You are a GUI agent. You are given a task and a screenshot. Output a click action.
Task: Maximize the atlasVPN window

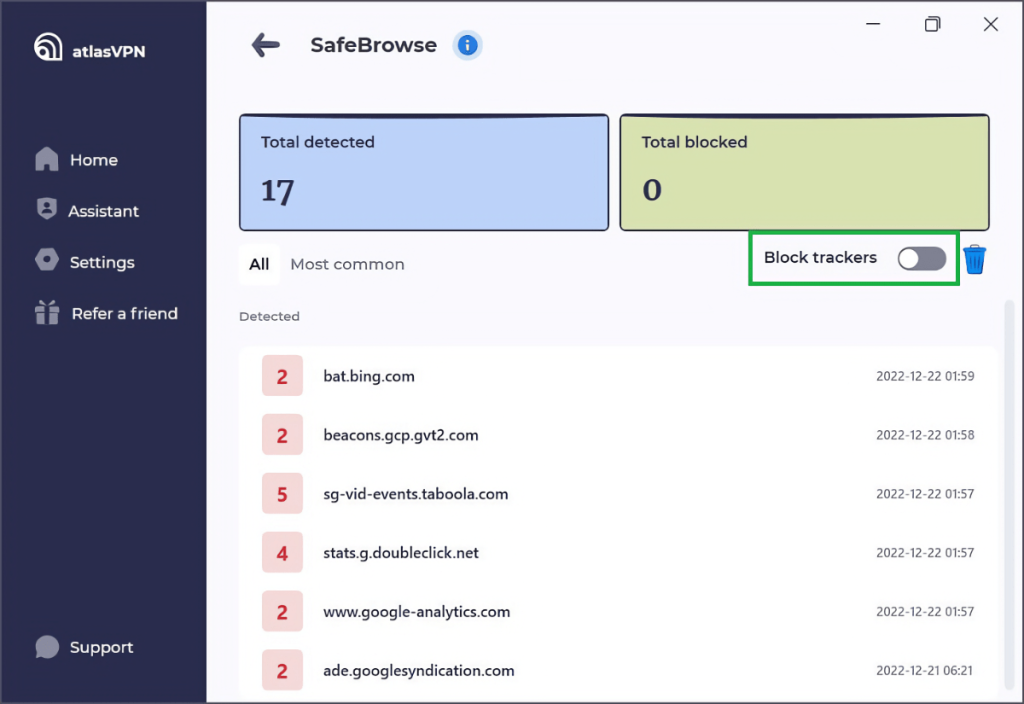click(932, 24)
